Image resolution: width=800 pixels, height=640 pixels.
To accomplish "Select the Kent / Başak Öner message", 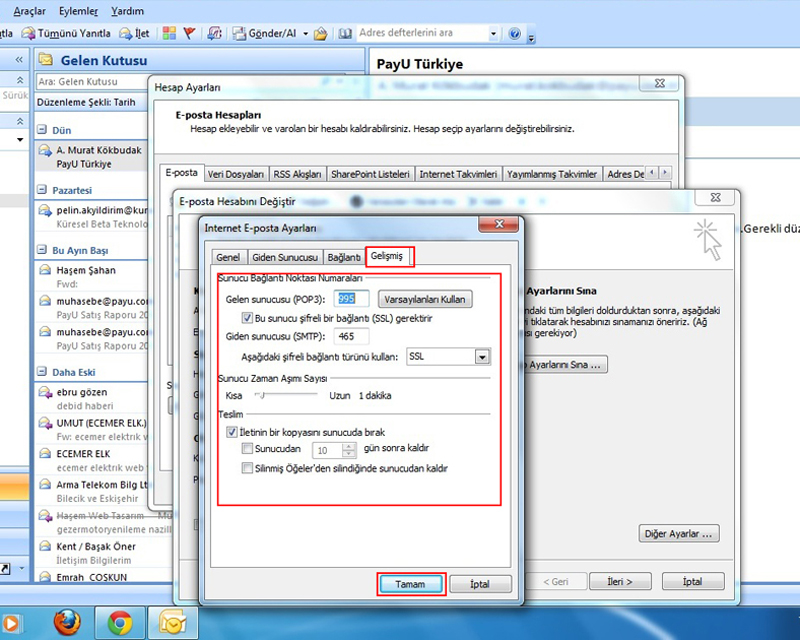I will [x=102, y=553].
